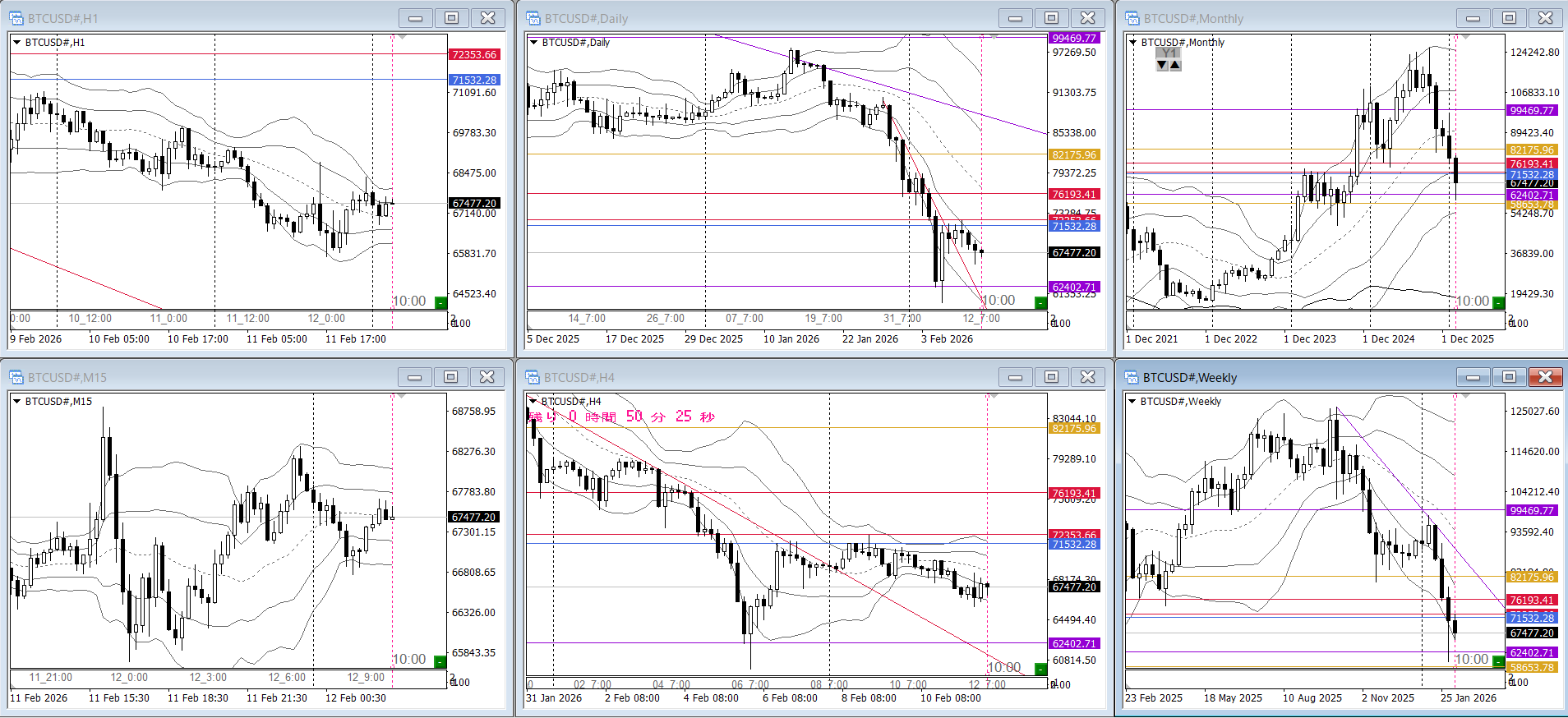Expand the triangle beside BTCUSD#,M15 chart label
Screen dimensions: 1568x718
tap(16, 401)
